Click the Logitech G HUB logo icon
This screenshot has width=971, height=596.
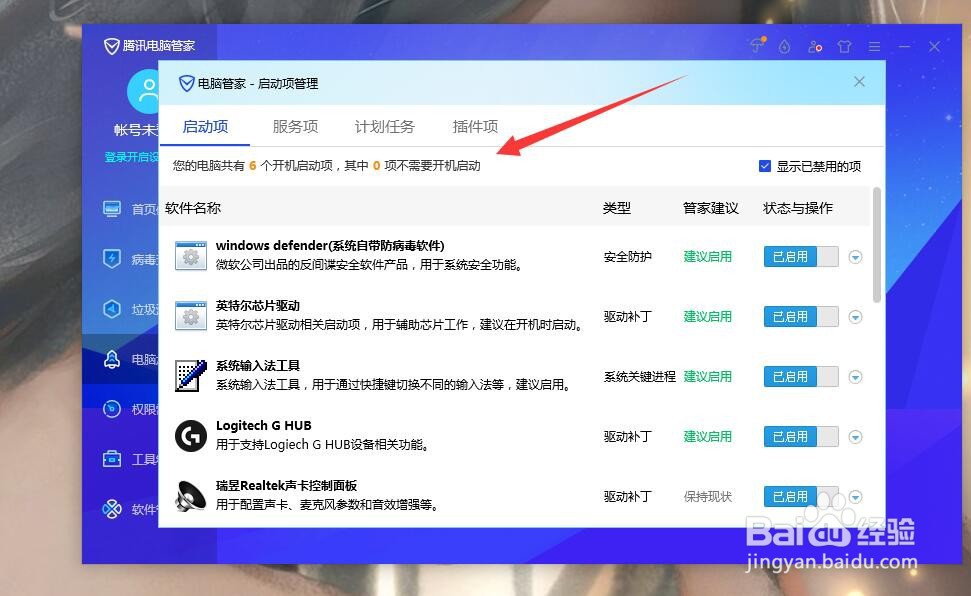191,436
